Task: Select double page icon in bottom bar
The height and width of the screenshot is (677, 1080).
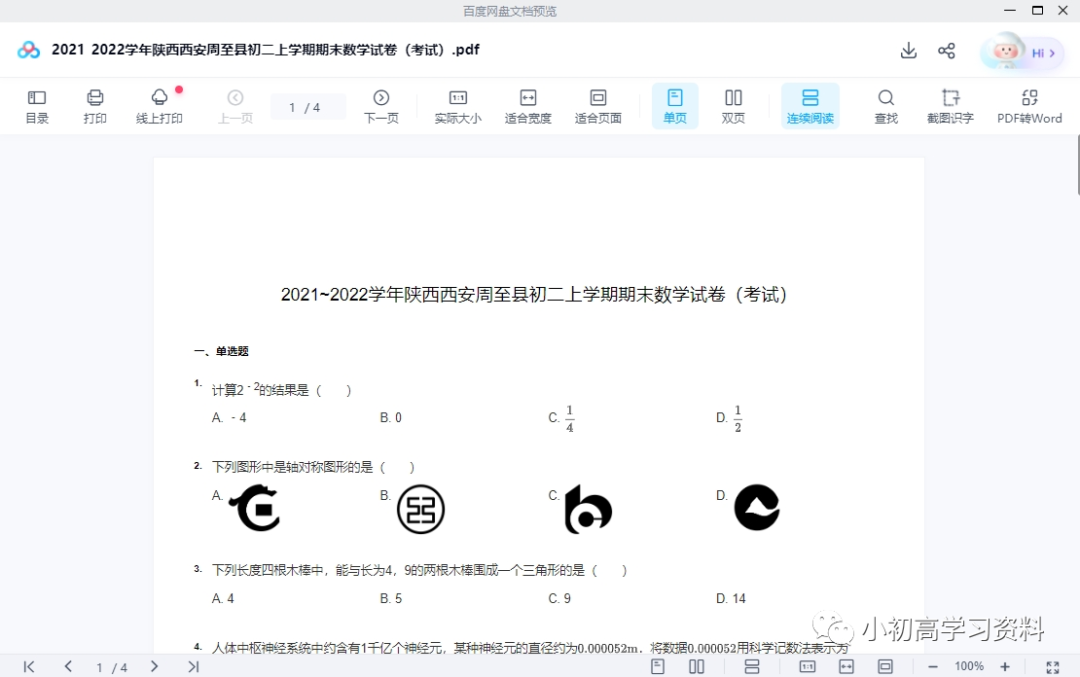Action: click(696, 666)
